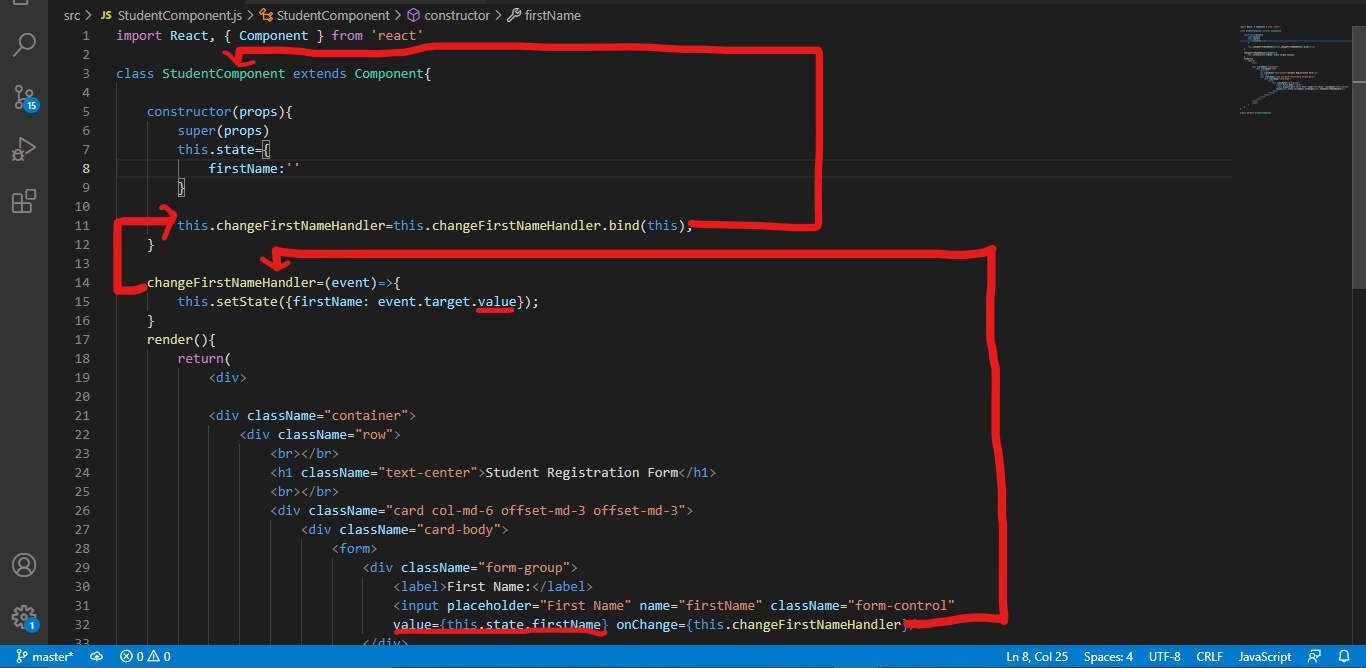
Task: Toggle editor language mode from JavaScript
Action: (1264, 657)
